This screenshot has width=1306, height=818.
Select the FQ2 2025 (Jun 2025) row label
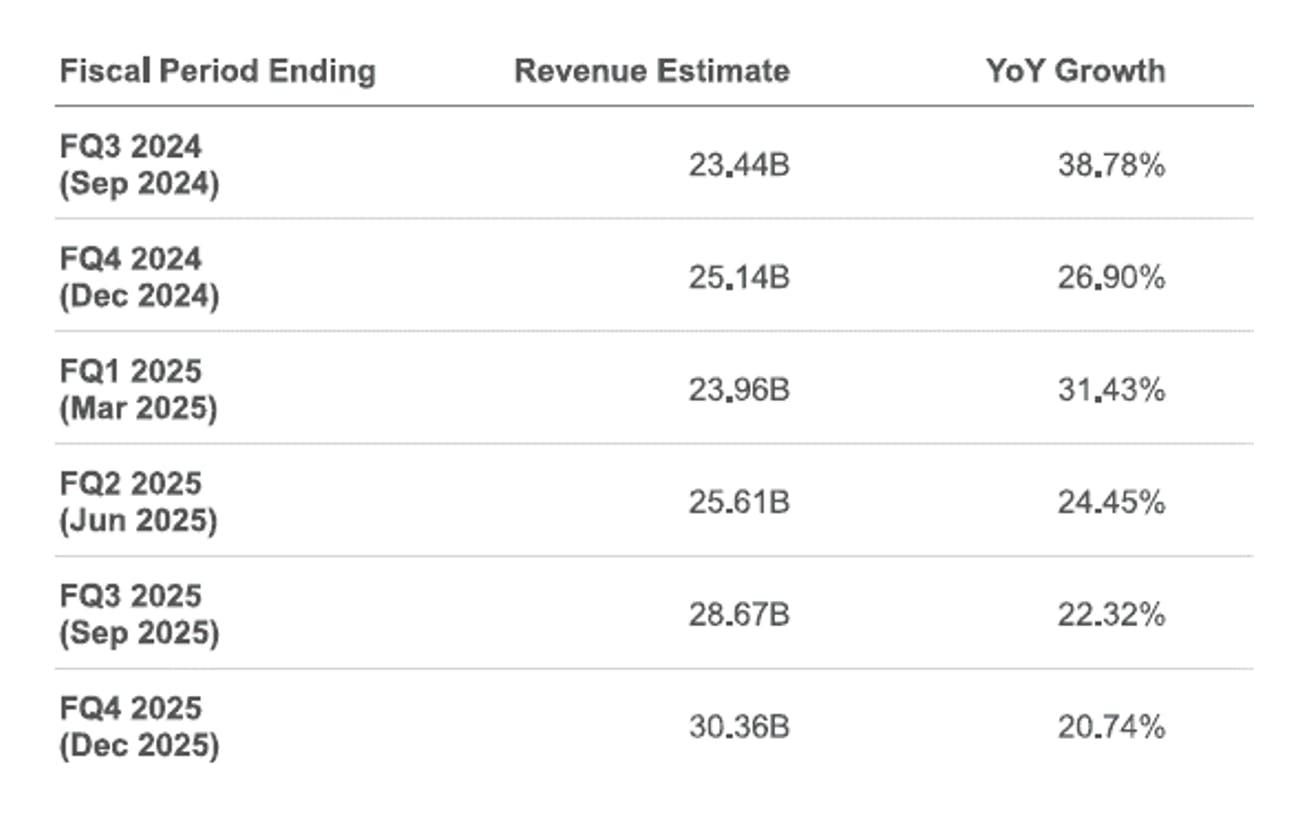138,502
